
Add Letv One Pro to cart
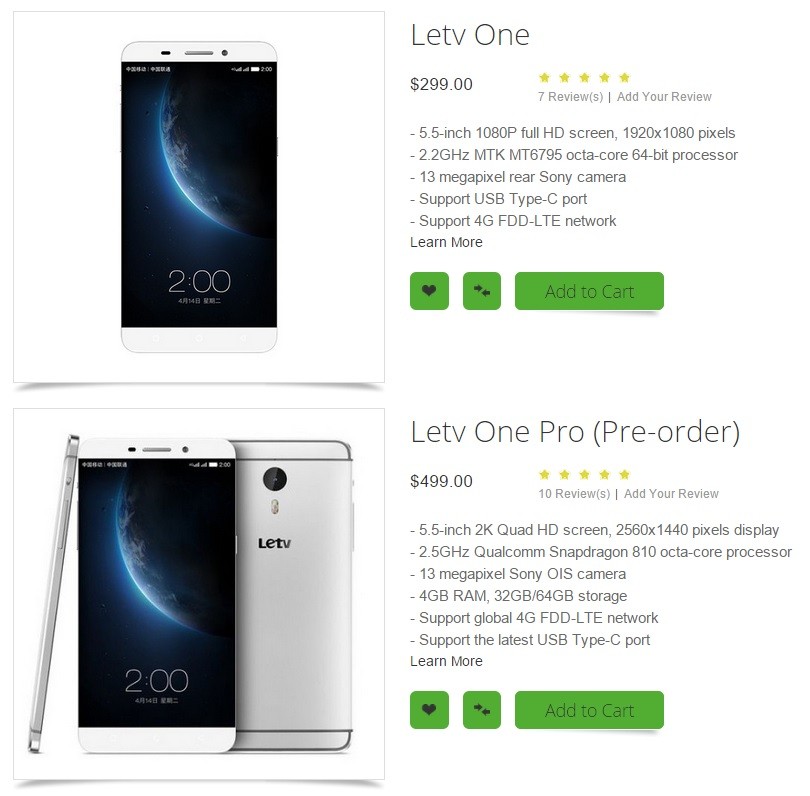click(589, 710)
